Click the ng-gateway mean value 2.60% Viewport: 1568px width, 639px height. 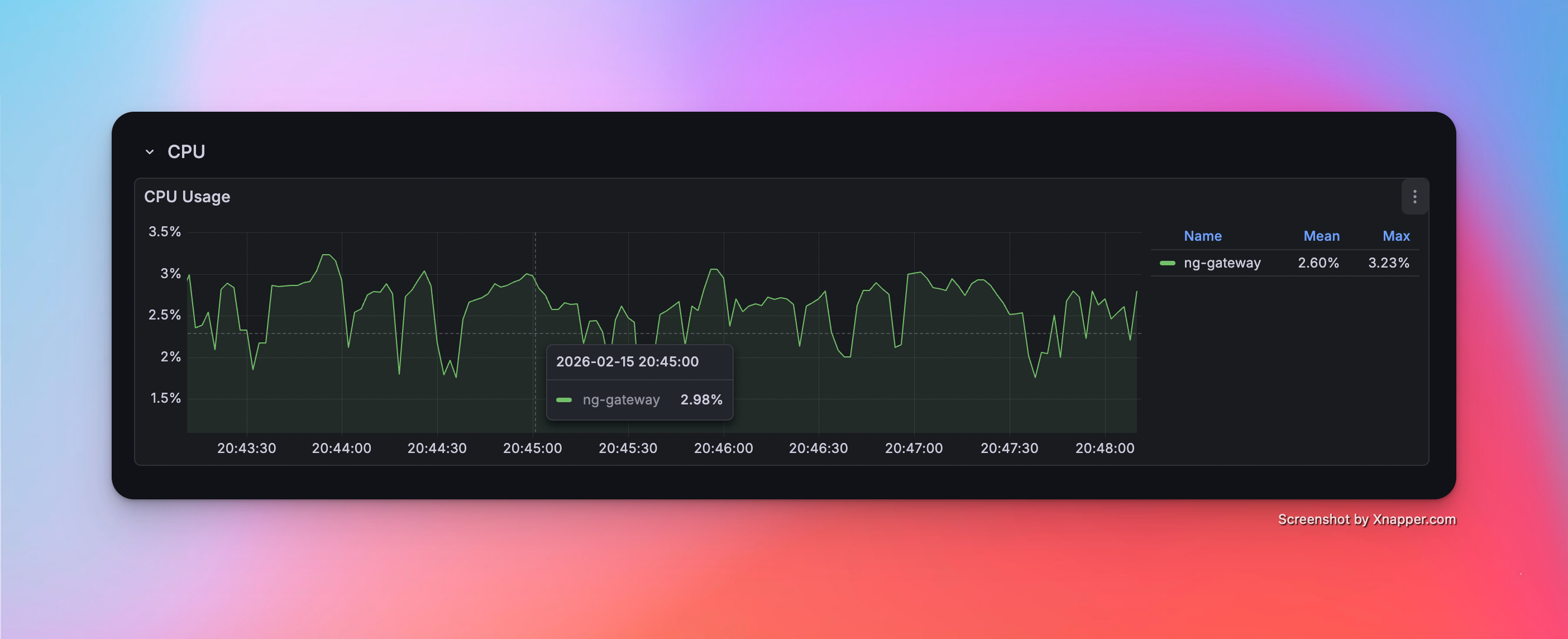tap(1318, 263)
